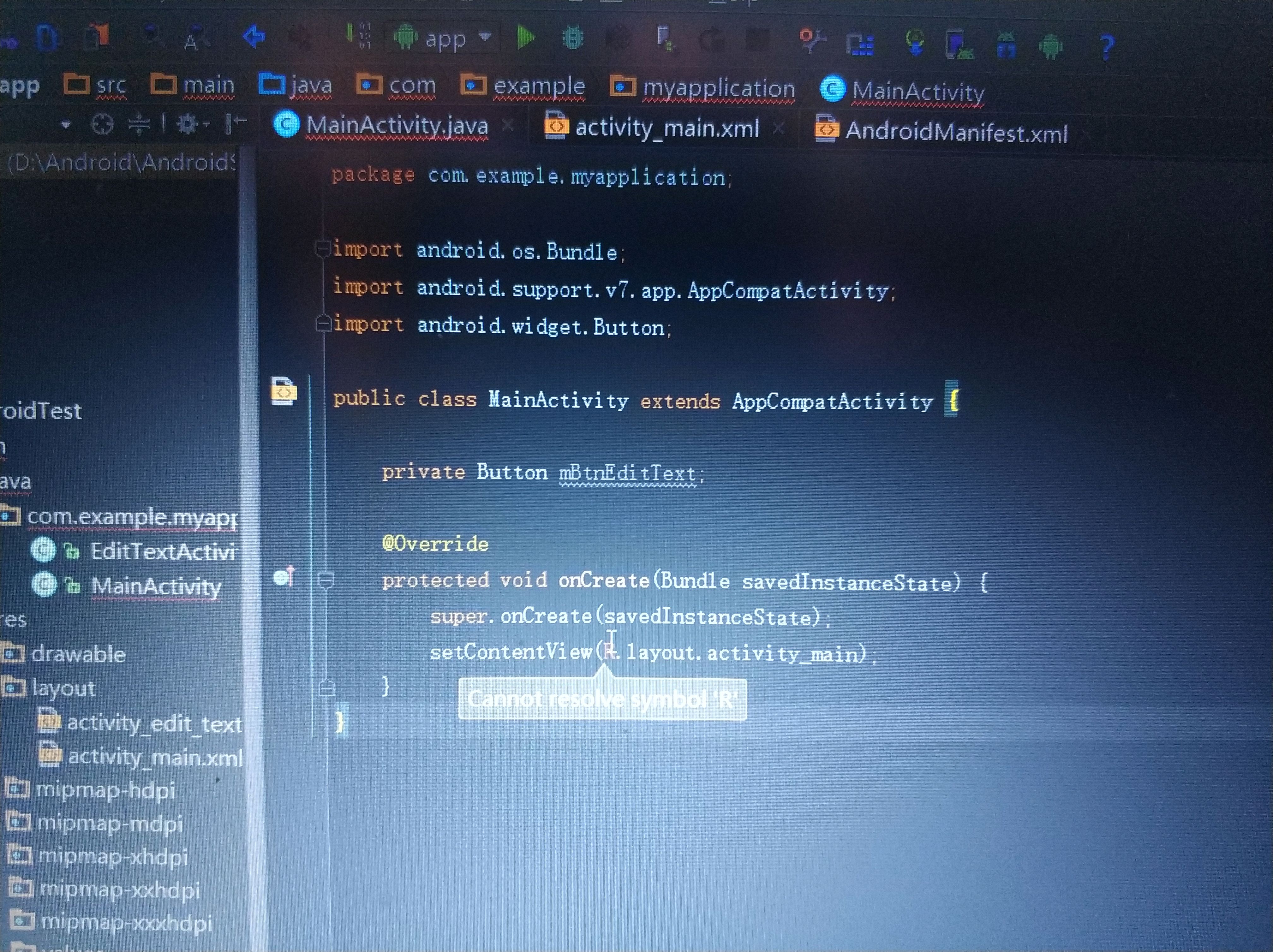Click the unresolved R symbol in setContentView
1273x952 pixels.
[609, 652]
